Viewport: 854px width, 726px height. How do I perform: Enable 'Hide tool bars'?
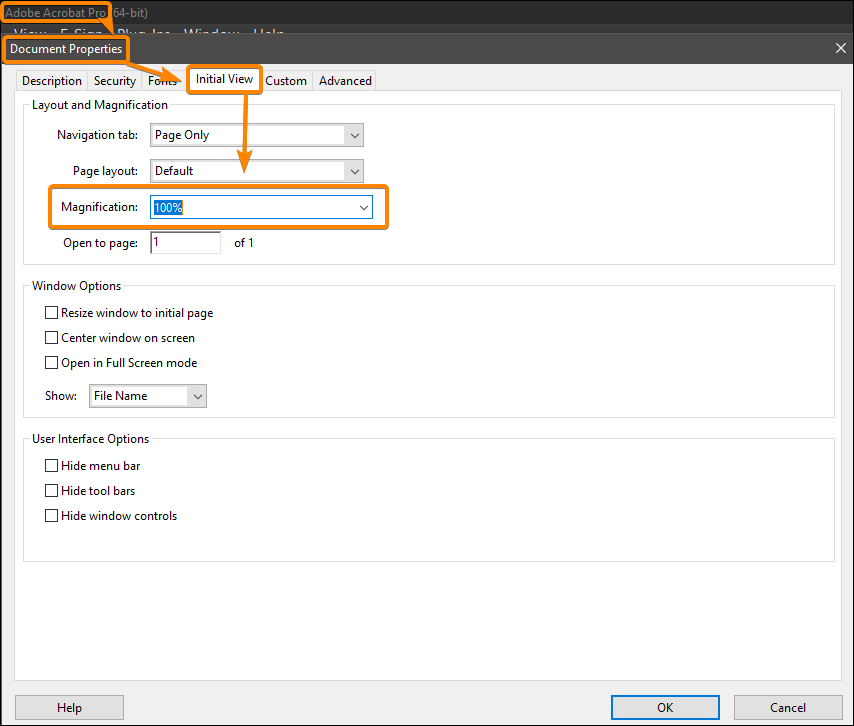tap(51, 490)
